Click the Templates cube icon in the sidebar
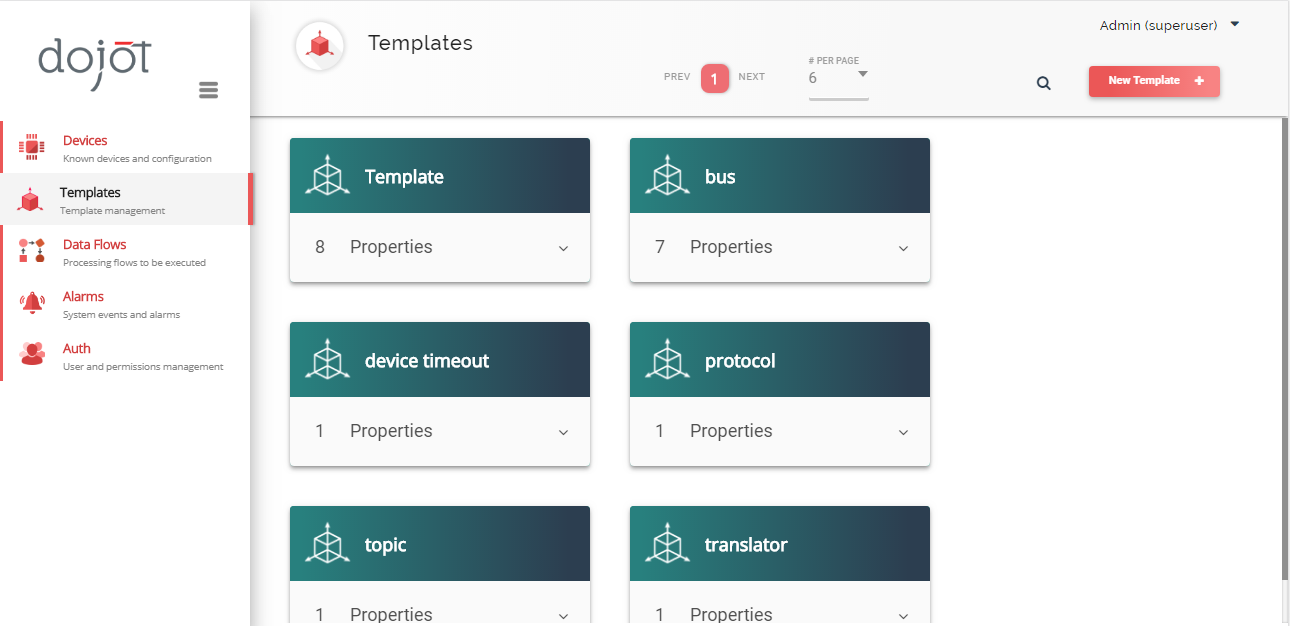Image resolution: width=1290 pixels, height=626 pixels. [x=30, y=198]
